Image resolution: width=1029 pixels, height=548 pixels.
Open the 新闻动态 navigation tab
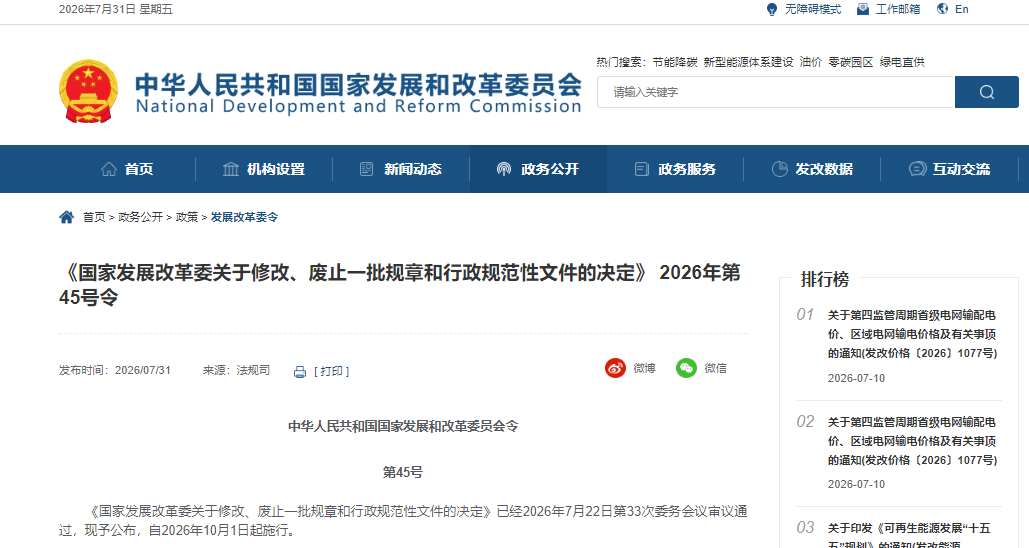[401, 169]
